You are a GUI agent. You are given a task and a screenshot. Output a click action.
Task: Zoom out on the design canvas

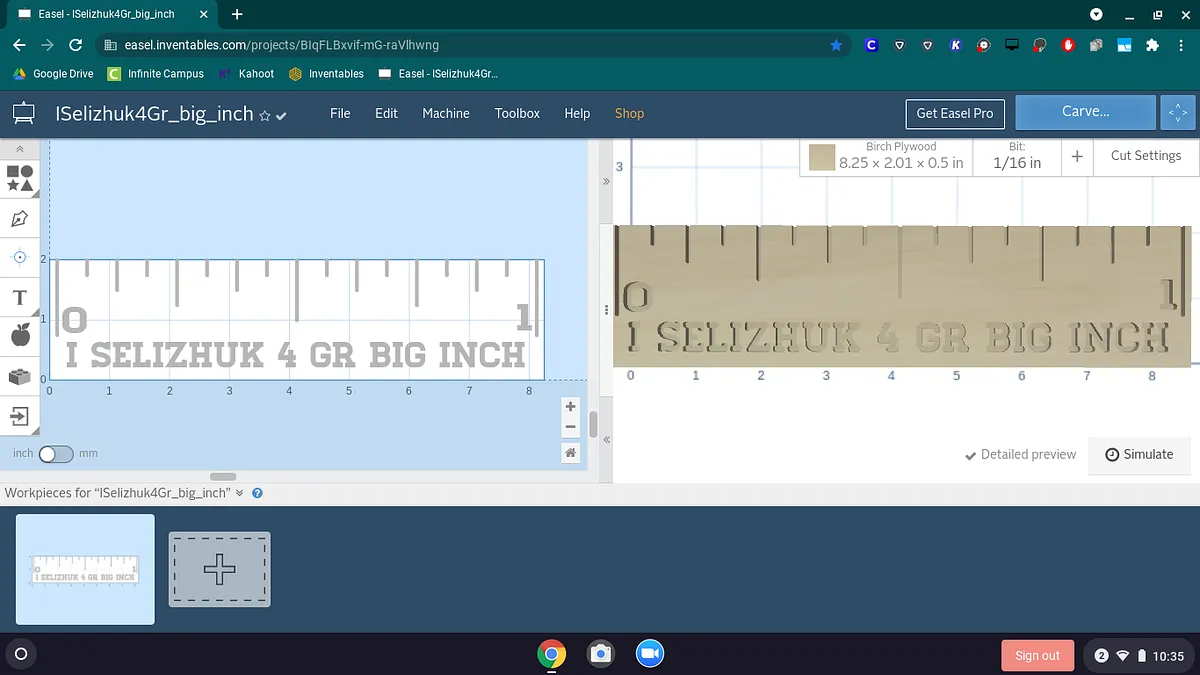click(570, 427)
